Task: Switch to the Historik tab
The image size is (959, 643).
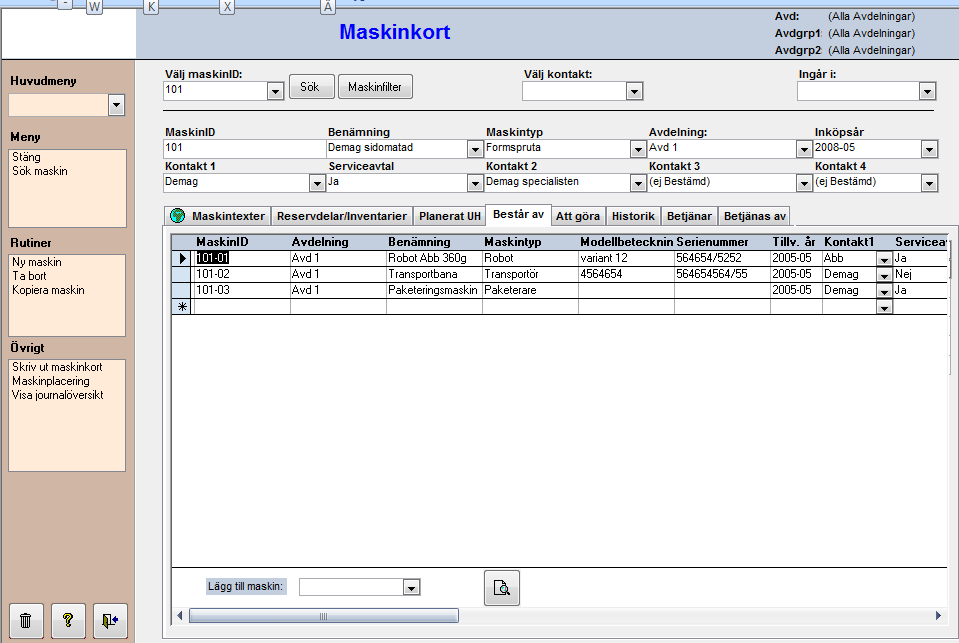Action: tap(633, 216)
